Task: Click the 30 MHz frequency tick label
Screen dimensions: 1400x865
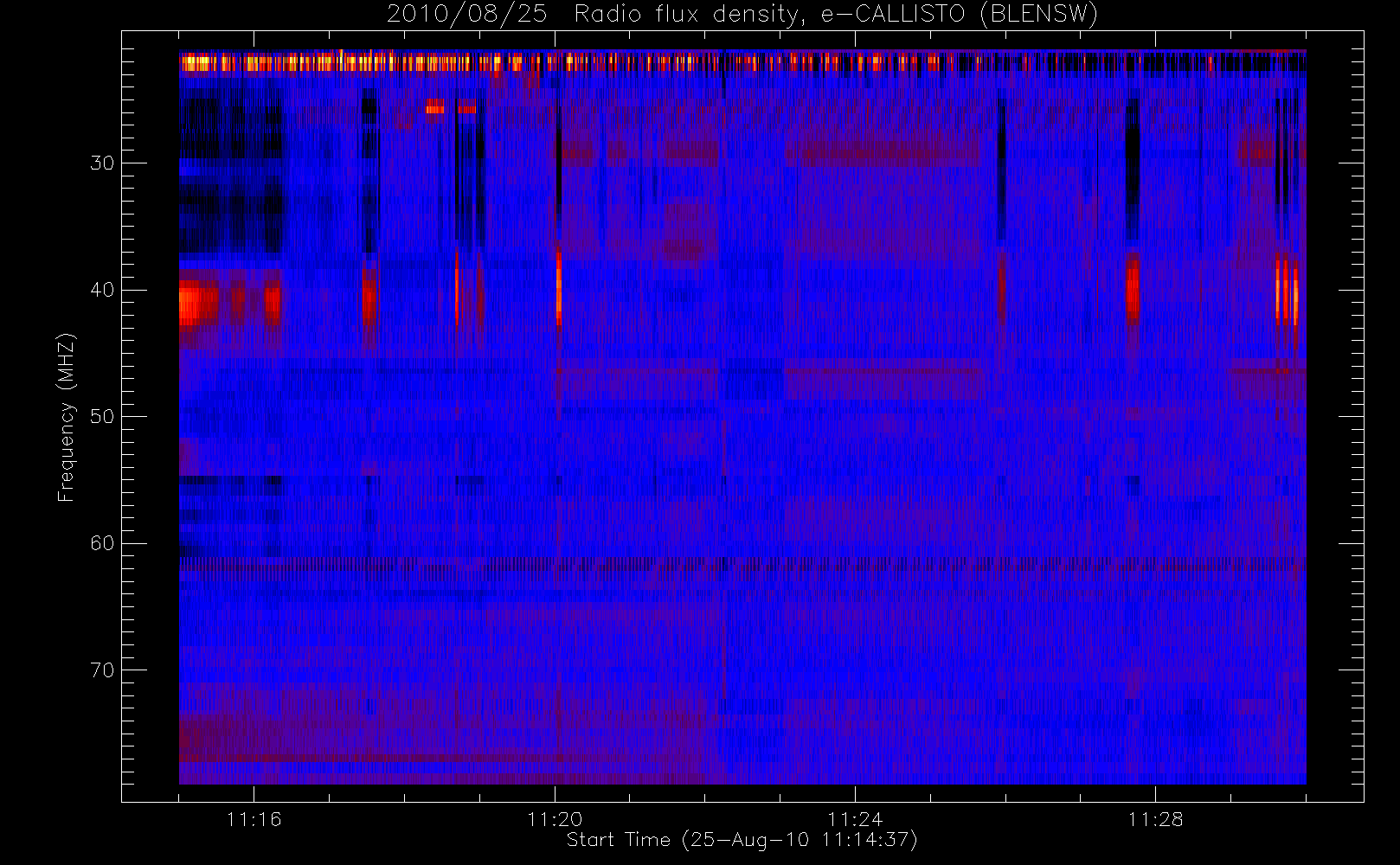Action: (x=102, y=163)
